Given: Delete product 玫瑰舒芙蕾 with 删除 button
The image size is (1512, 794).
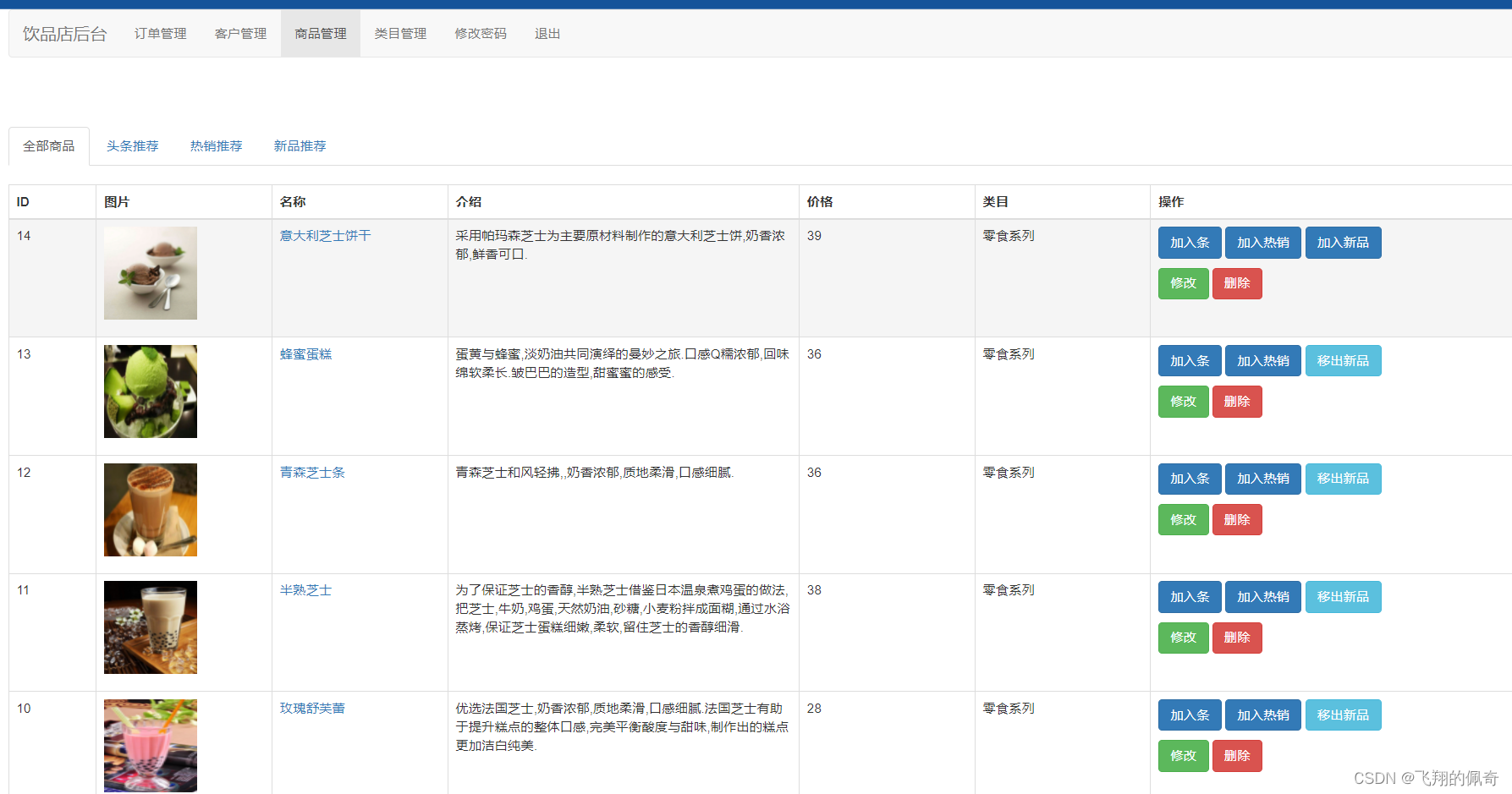Looking at the screenshot, I should (x=1236, y=756).
